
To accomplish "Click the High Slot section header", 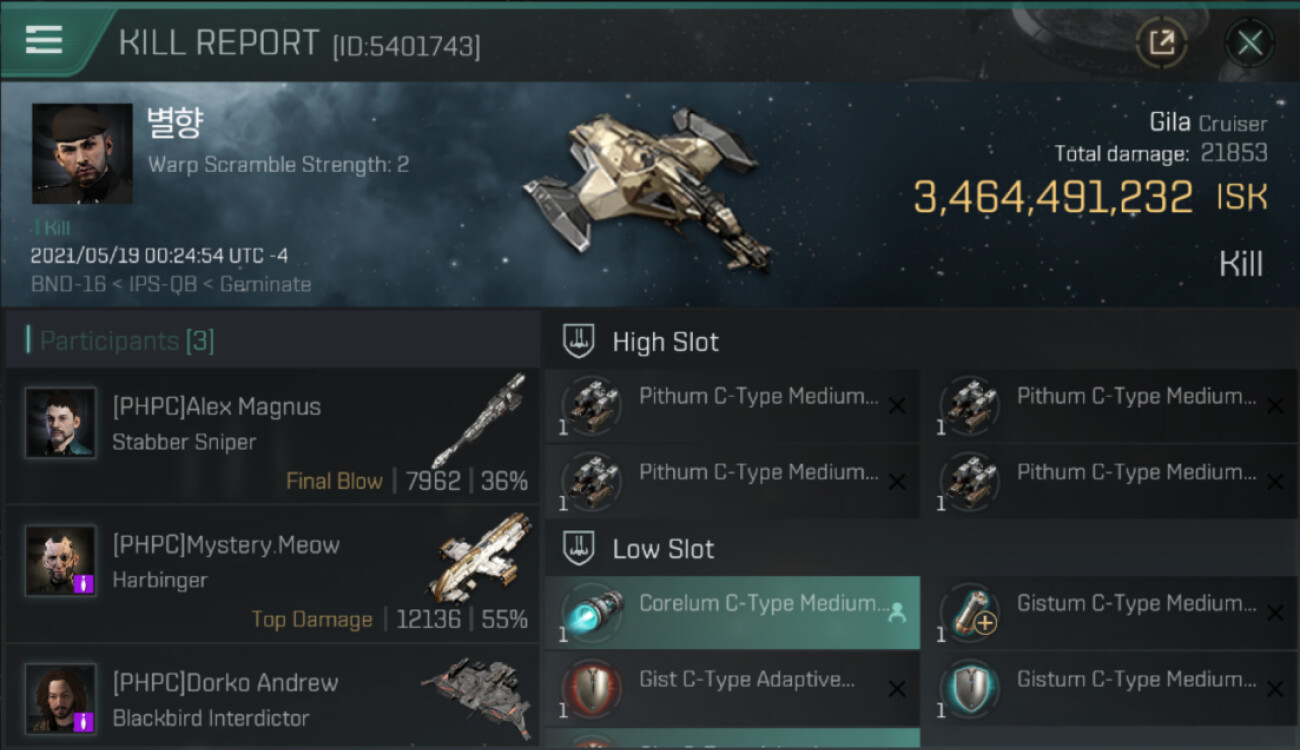I will tap(665, 342).
